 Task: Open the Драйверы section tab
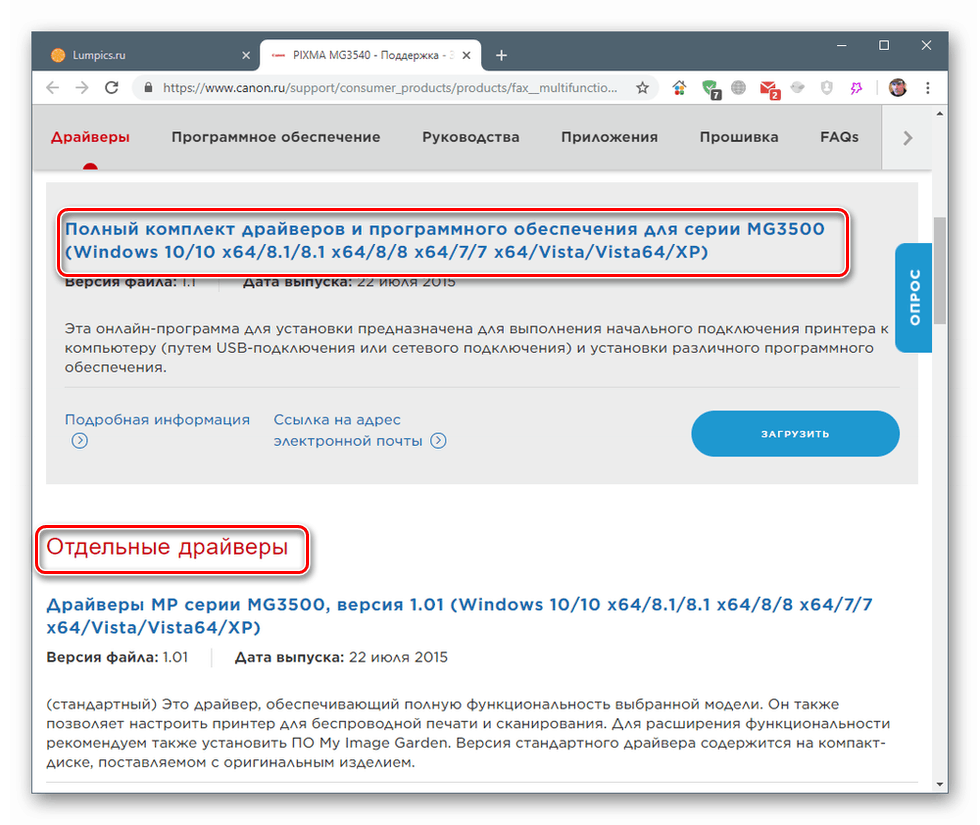(x=90, y=137)
